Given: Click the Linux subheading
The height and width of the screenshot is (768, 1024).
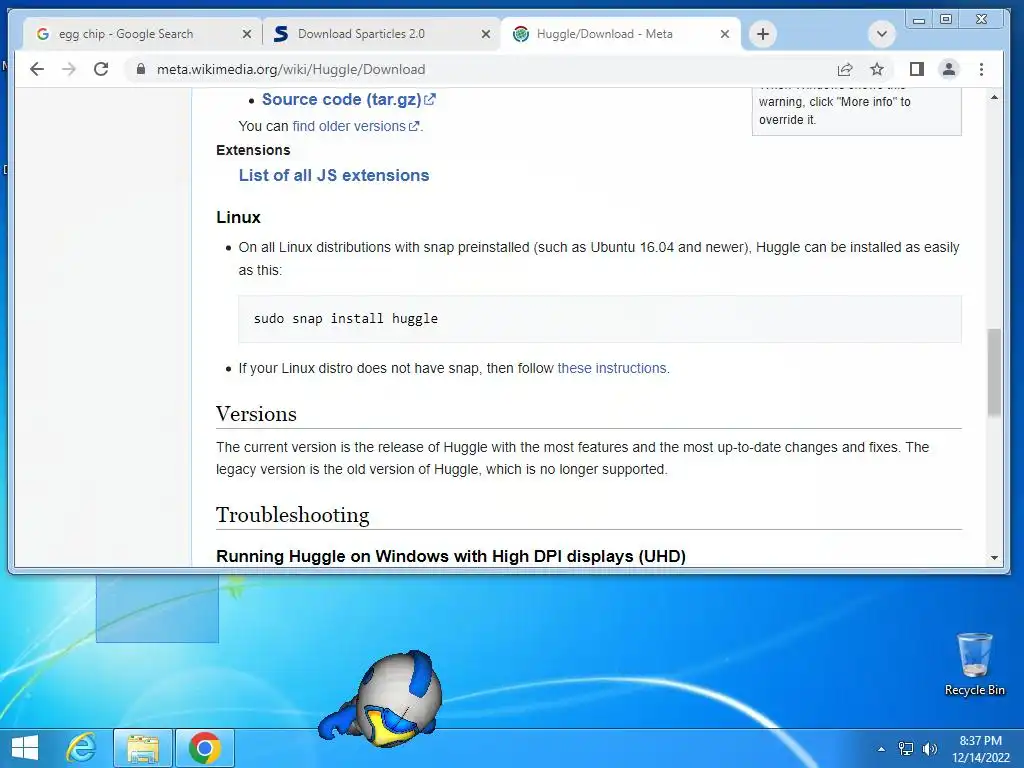Looking at the screenshot, I should (238, 217).
